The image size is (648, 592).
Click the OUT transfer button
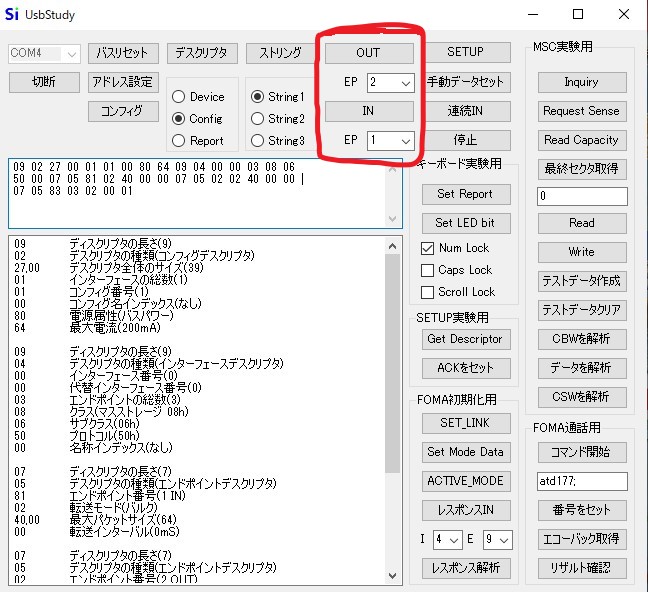368,52
